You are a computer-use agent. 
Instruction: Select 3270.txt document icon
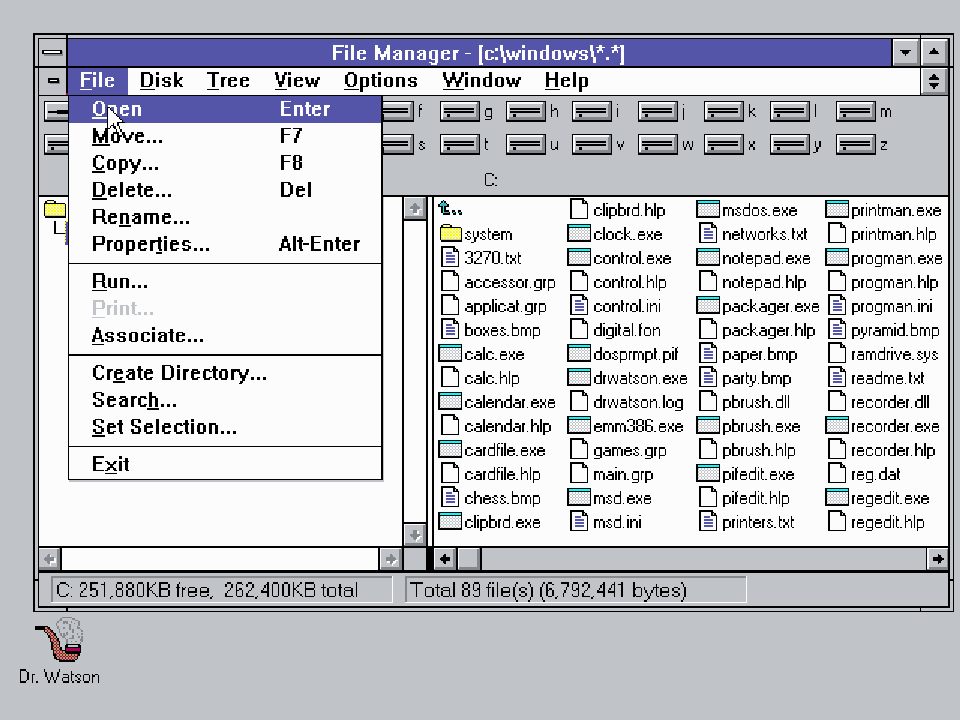click(x=450, y=258)
